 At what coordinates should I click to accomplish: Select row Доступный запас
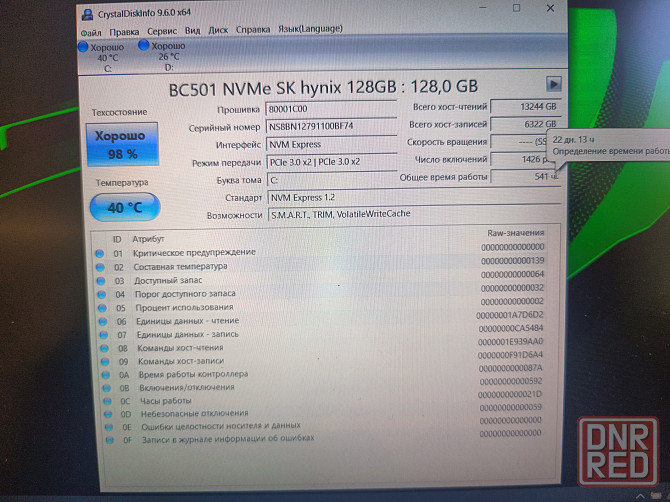[x=321, y=278]
